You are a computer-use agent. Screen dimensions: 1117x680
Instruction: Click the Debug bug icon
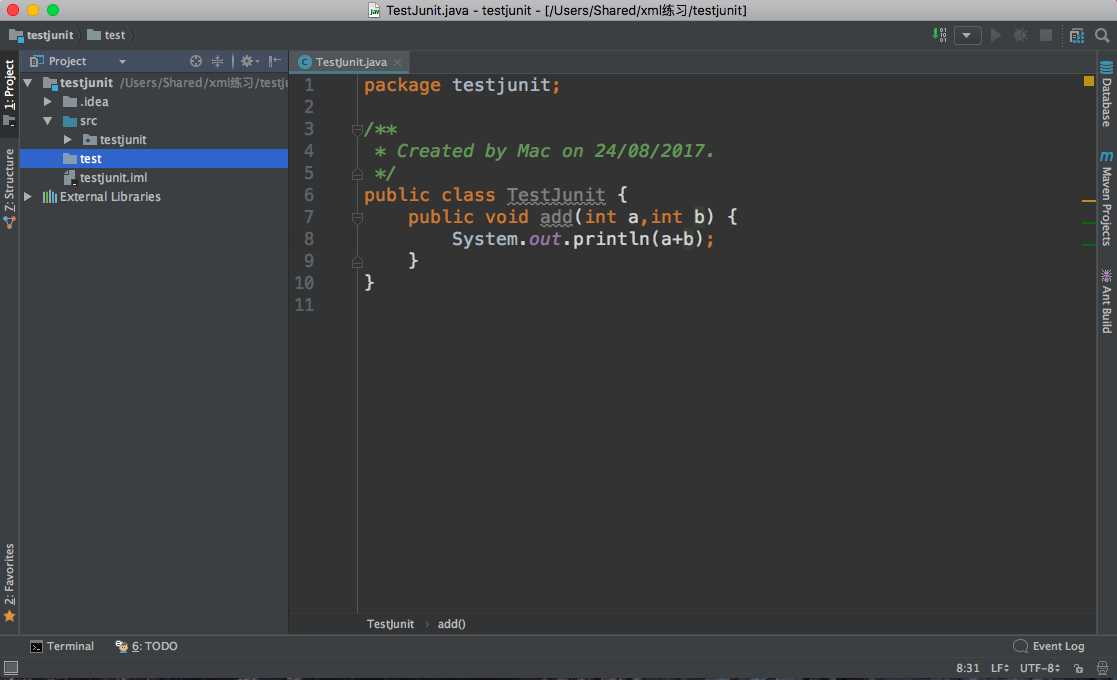1020,35
